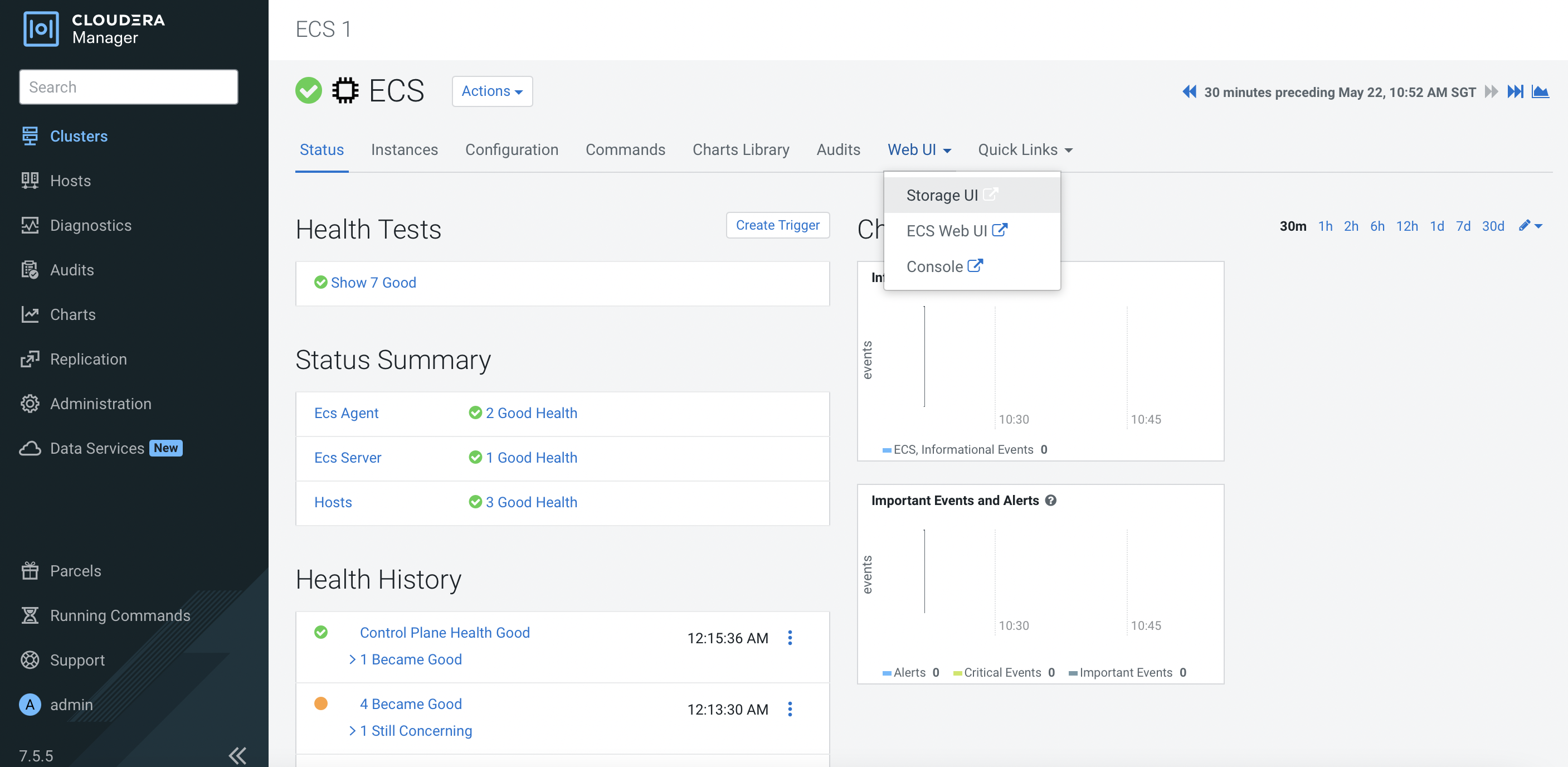1568x767 pixels.
Task: Click the Create Trigger button
Action: point(777,225)
